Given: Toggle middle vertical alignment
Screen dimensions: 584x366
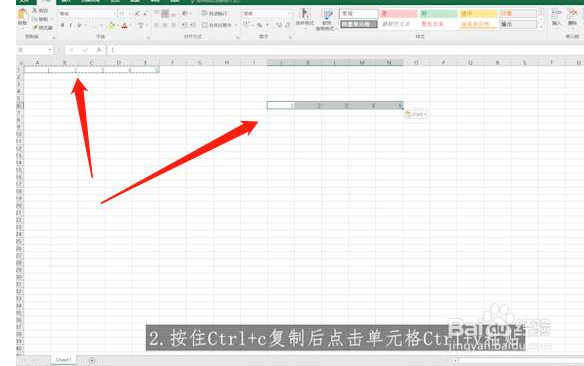Looking at the screenshot, I should pyautogui.click(x=165, y=14).
